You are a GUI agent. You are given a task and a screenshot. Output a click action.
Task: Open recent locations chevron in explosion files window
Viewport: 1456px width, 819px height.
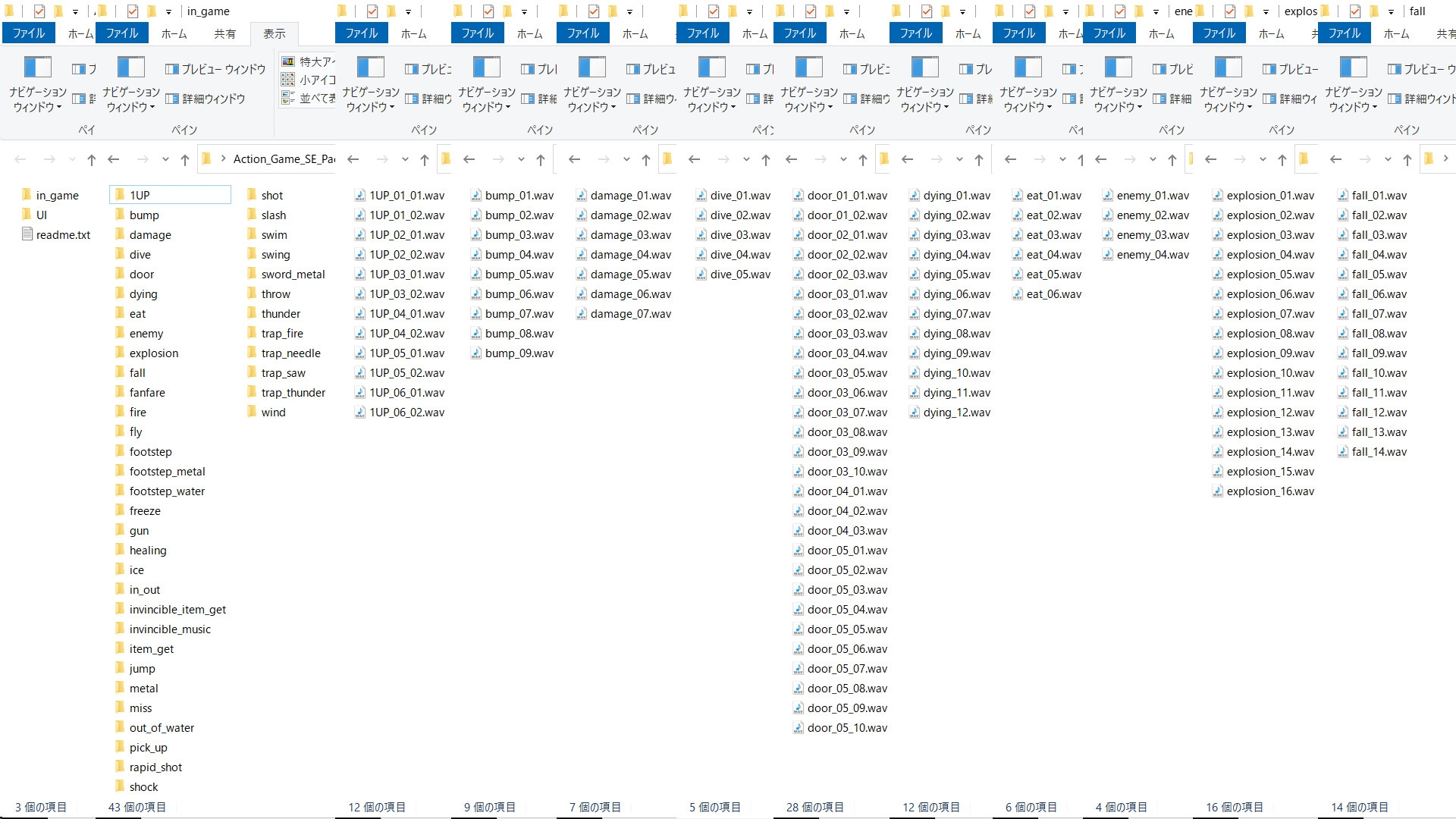(1263, 159)
